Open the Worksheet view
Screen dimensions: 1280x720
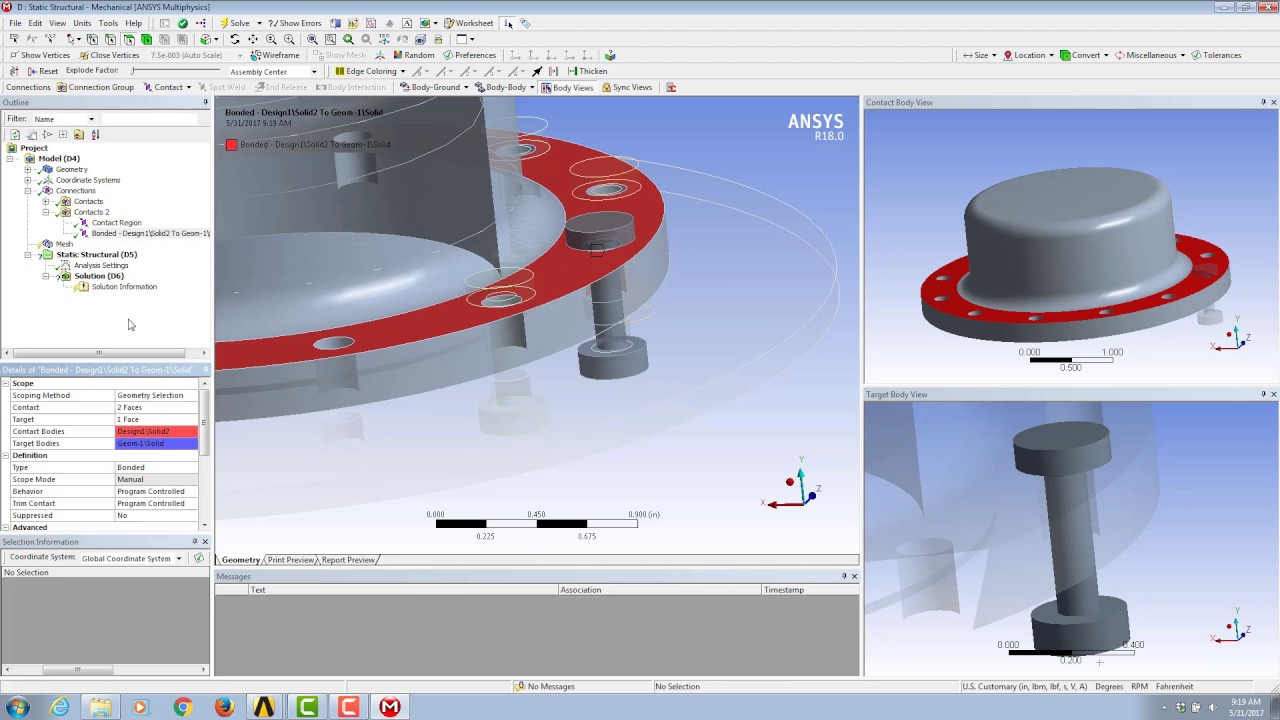pyautogui.click(x=469, y=23)
